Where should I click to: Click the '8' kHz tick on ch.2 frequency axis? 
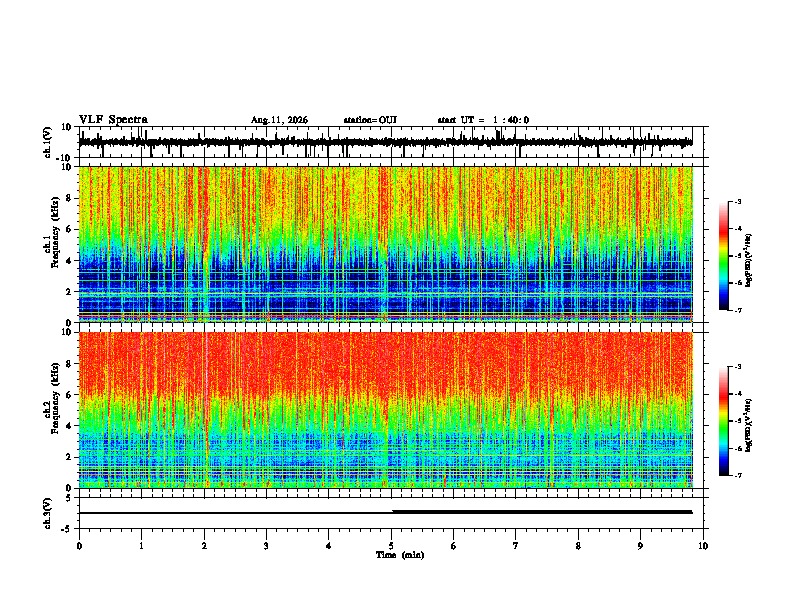tap(69, 364)
